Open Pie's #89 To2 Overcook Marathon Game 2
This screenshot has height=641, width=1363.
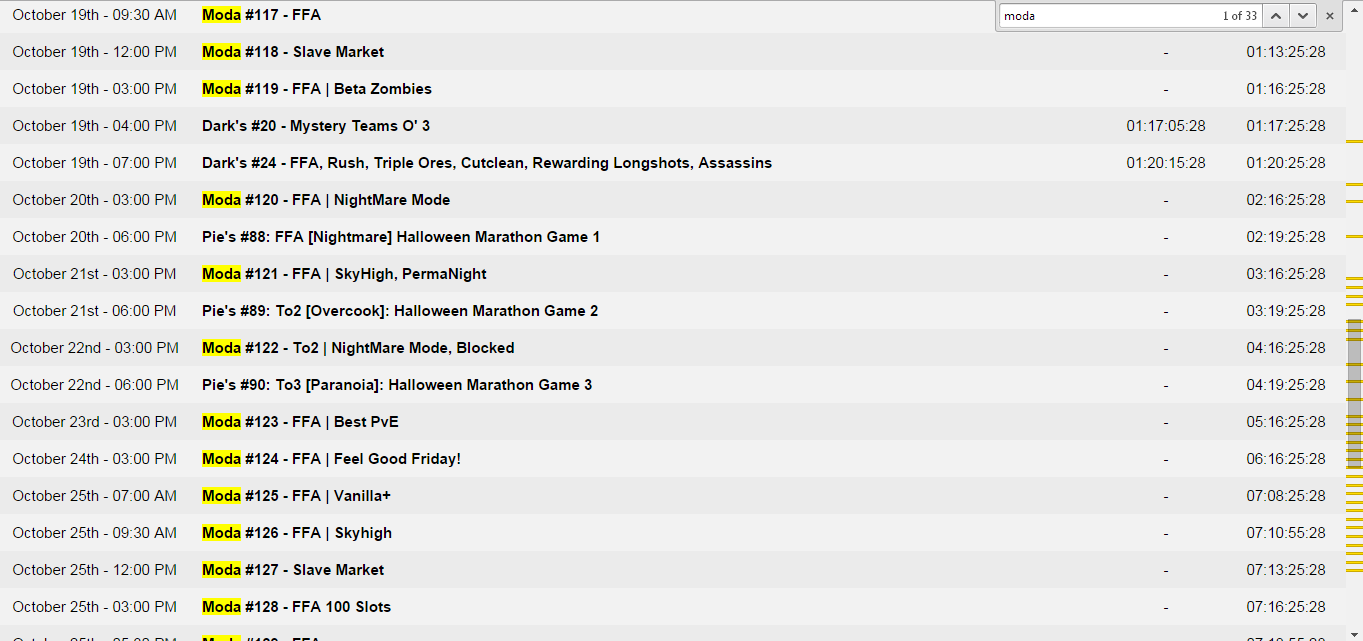click(x=399, y=311)
